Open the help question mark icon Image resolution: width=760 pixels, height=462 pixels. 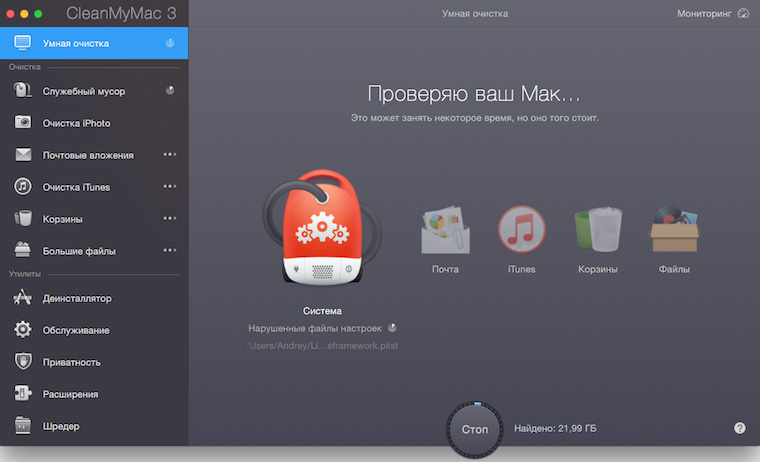click(x=740, y=428)
